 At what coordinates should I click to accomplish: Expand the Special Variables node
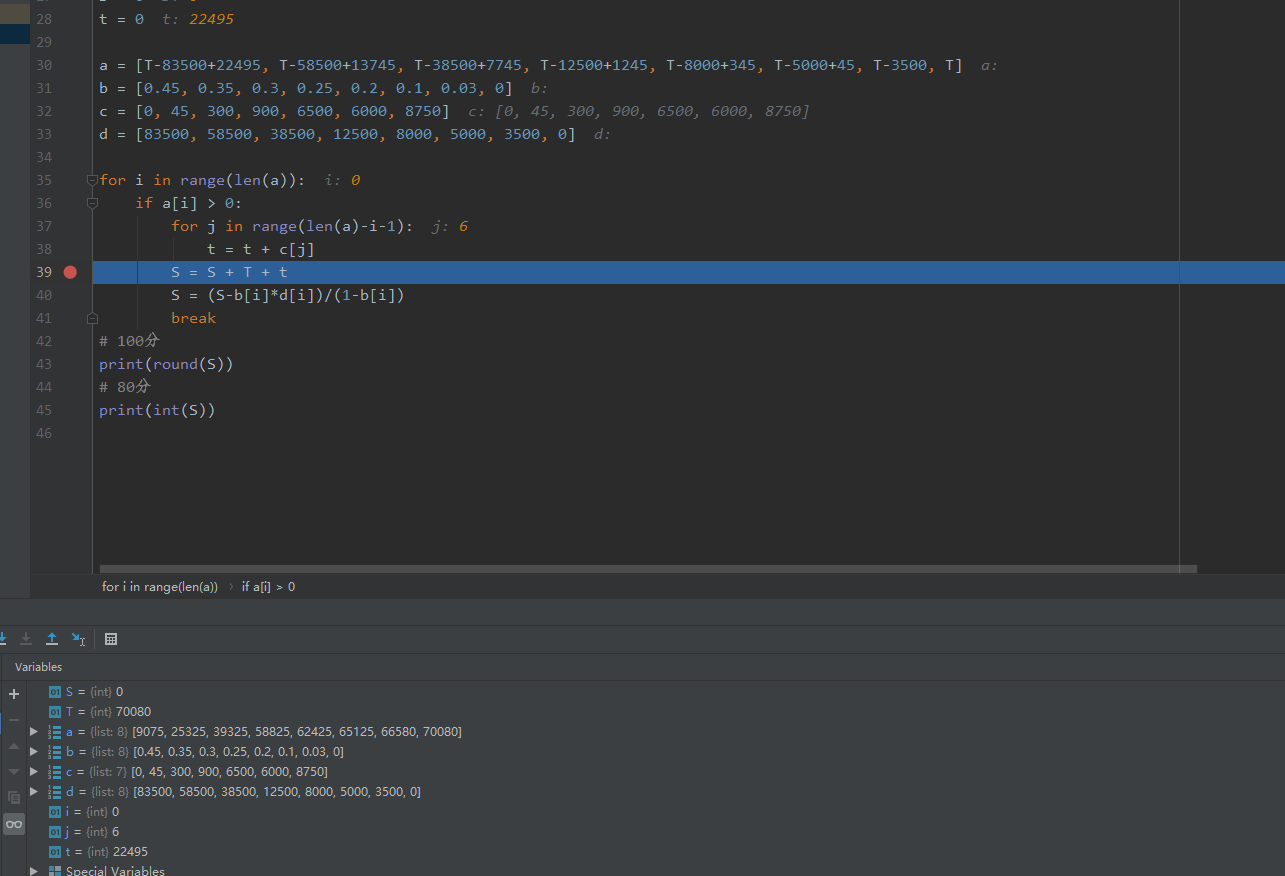pos(34,871)
